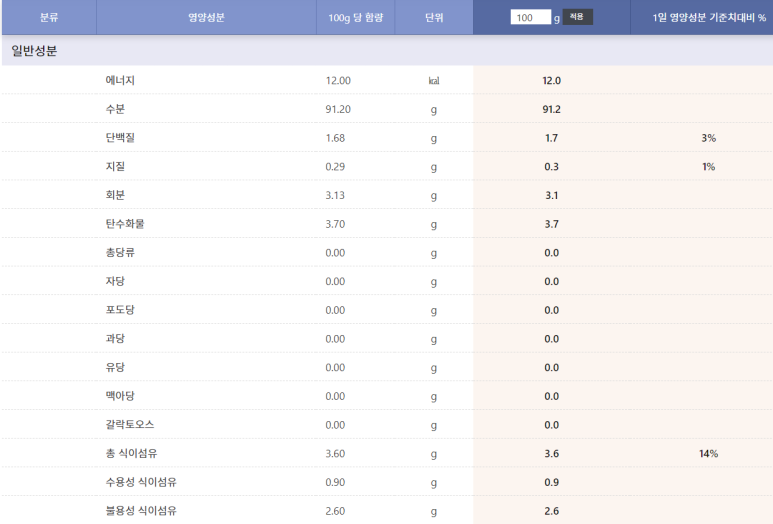Screen dimensions: 773x524
Task: Click the 91.20 value for 수분
Action: pos(338,109)
